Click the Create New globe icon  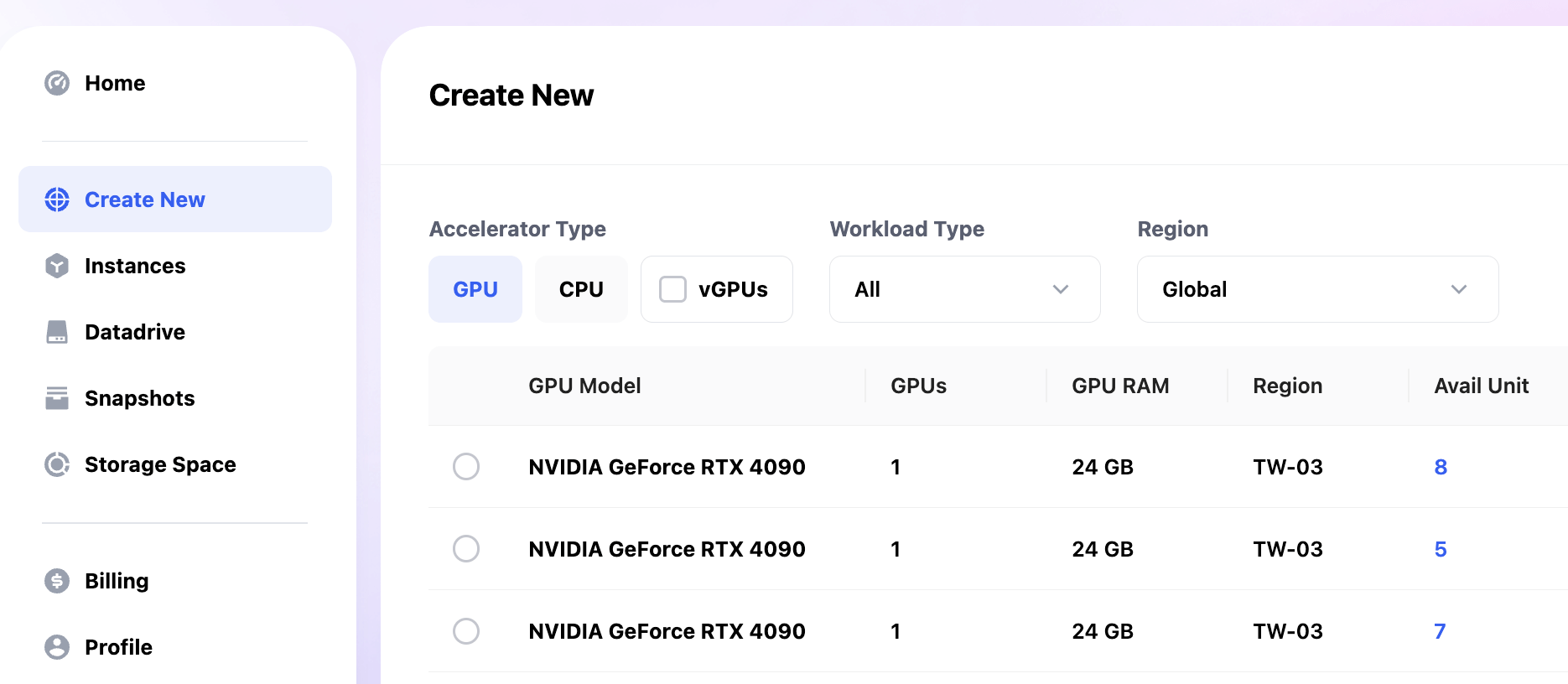tap(57, 199)
